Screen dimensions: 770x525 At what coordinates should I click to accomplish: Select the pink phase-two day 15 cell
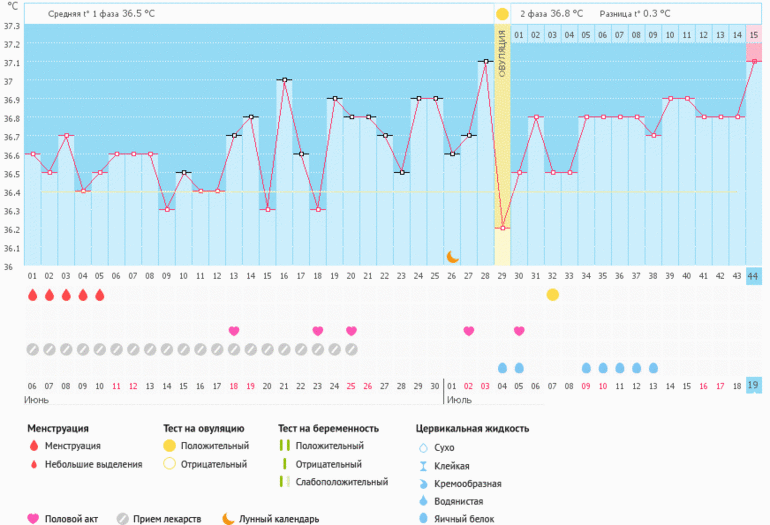pyautogui.click(x=753, y=35)
